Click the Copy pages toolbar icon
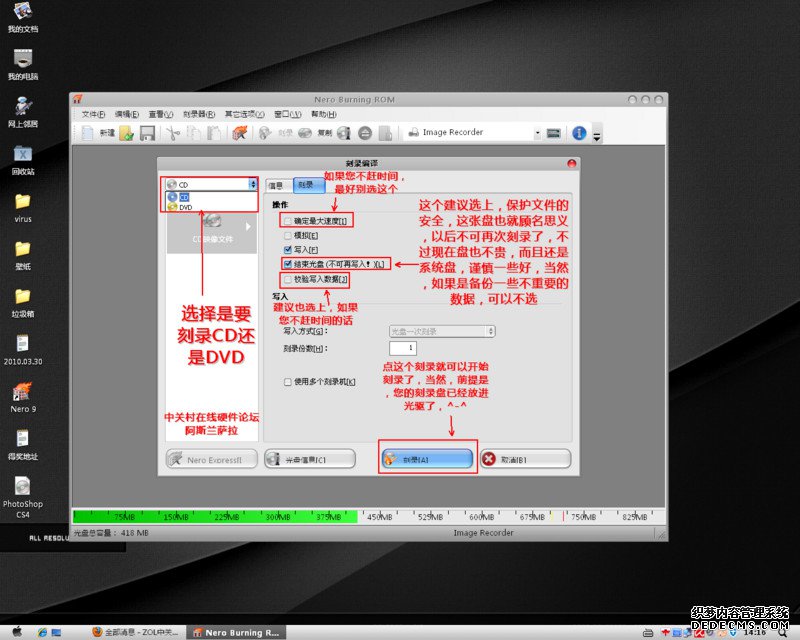The height and width of the screenshot is (640, 800). click(x=194, y=133)
